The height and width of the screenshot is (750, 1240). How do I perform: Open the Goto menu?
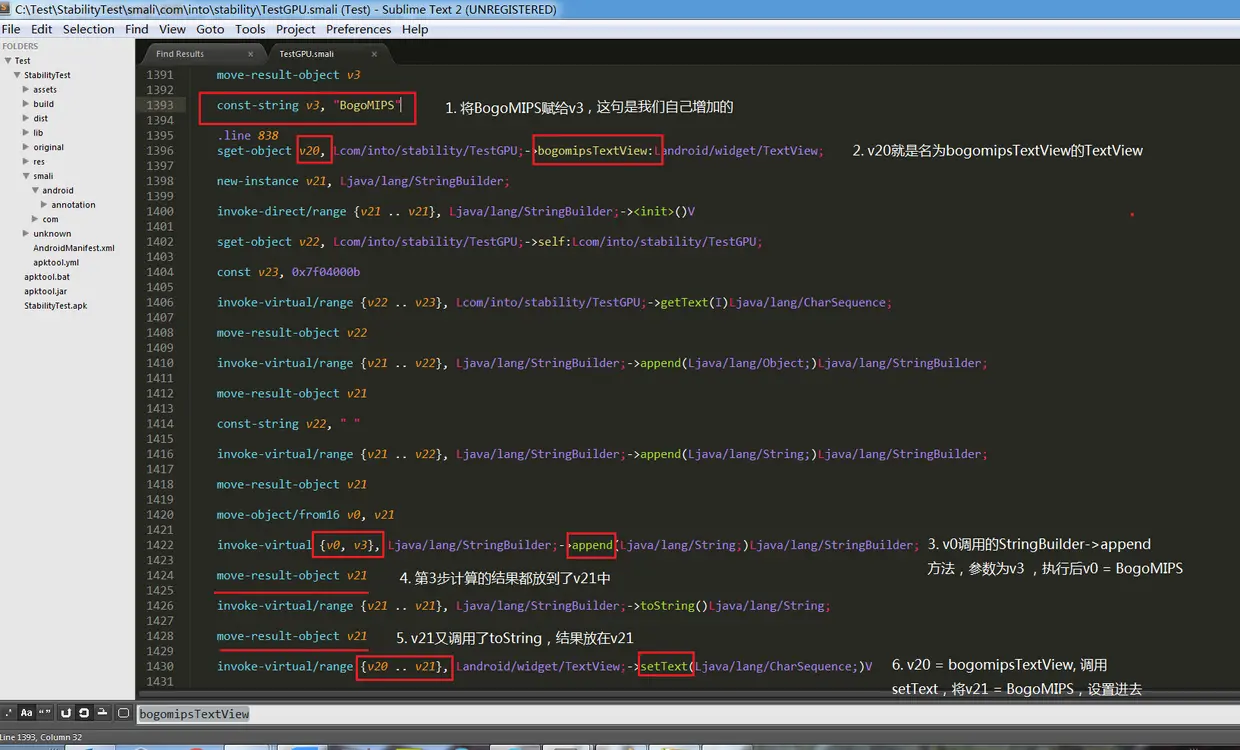(x=210, y=29)
